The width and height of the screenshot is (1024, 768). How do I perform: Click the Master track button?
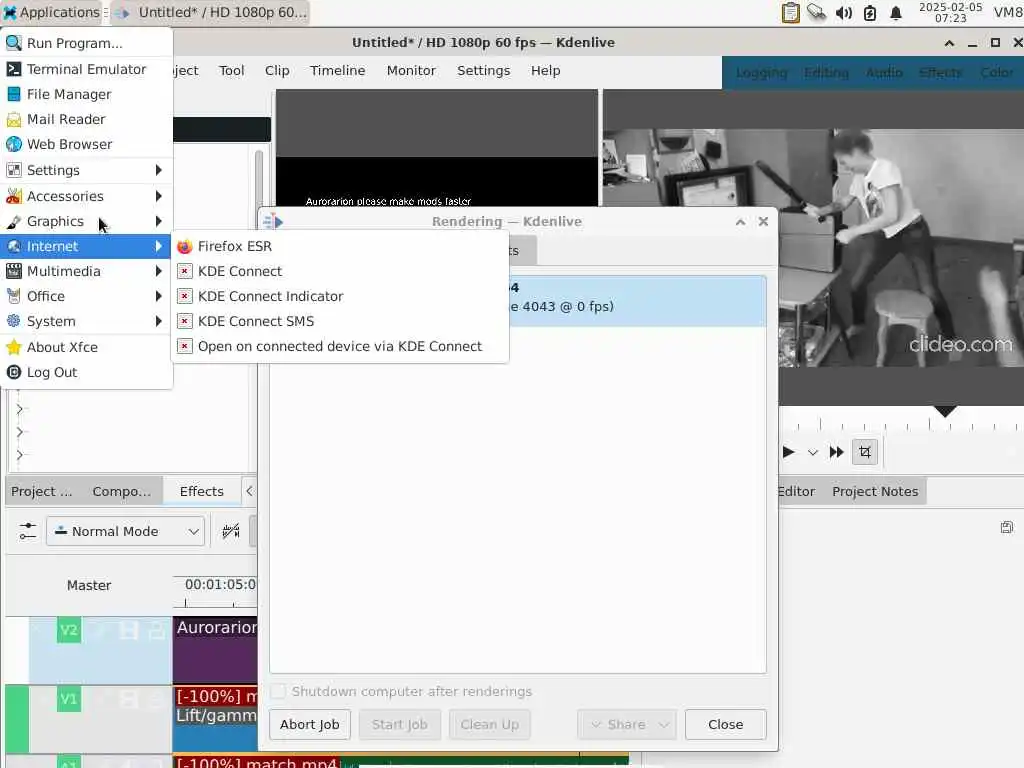(89, 585)
